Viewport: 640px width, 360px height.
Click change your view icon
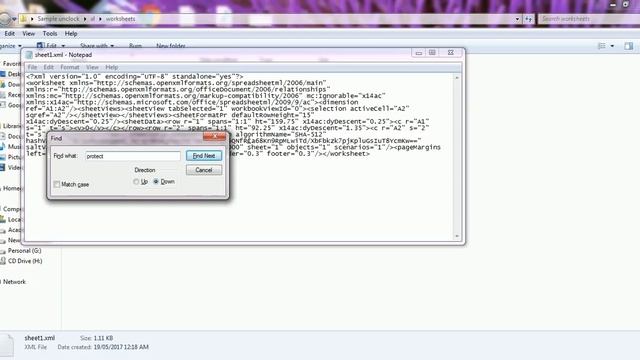[602, 46]
